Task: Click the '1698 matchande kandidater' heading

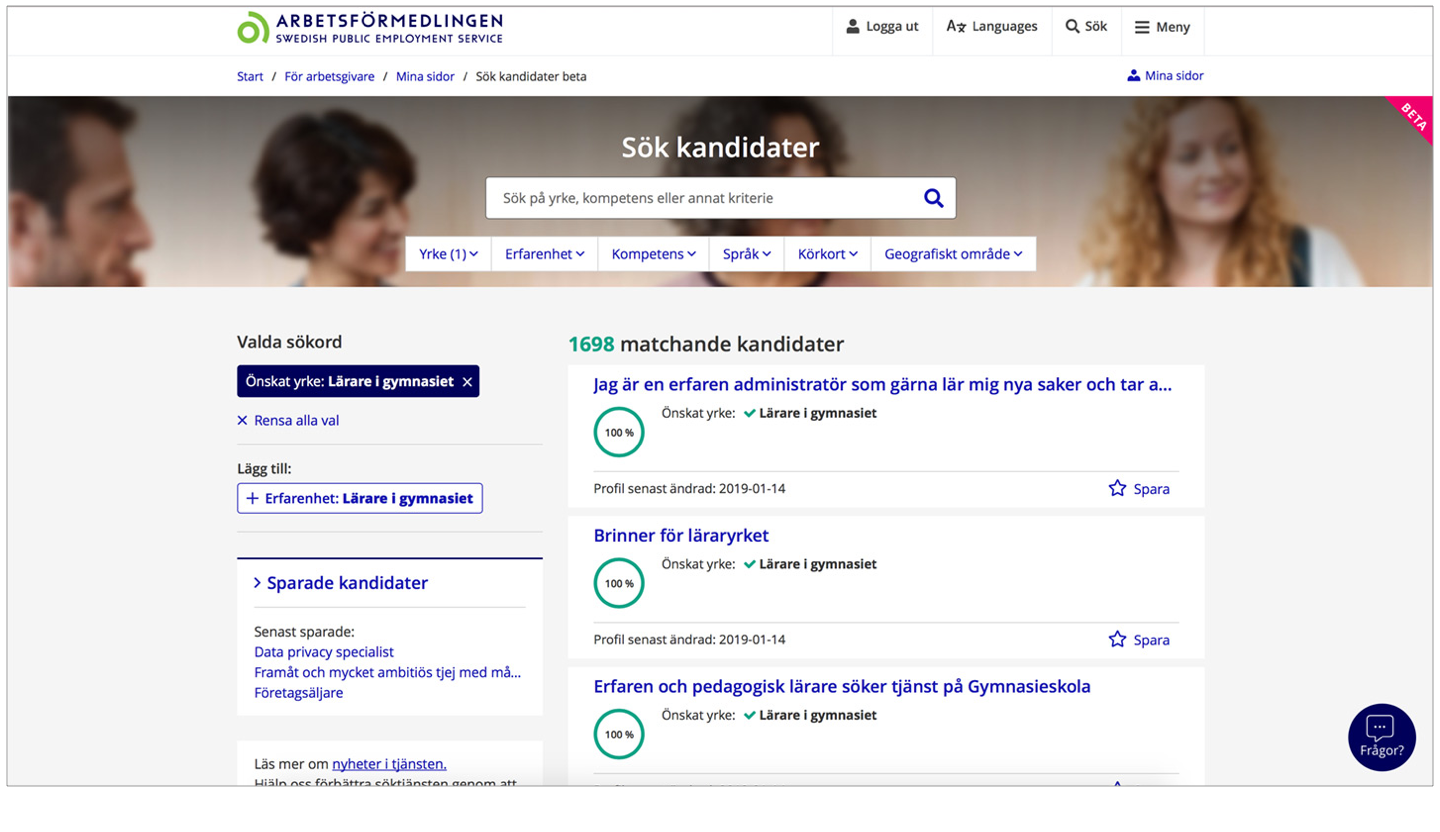Action: coord(706,344)
